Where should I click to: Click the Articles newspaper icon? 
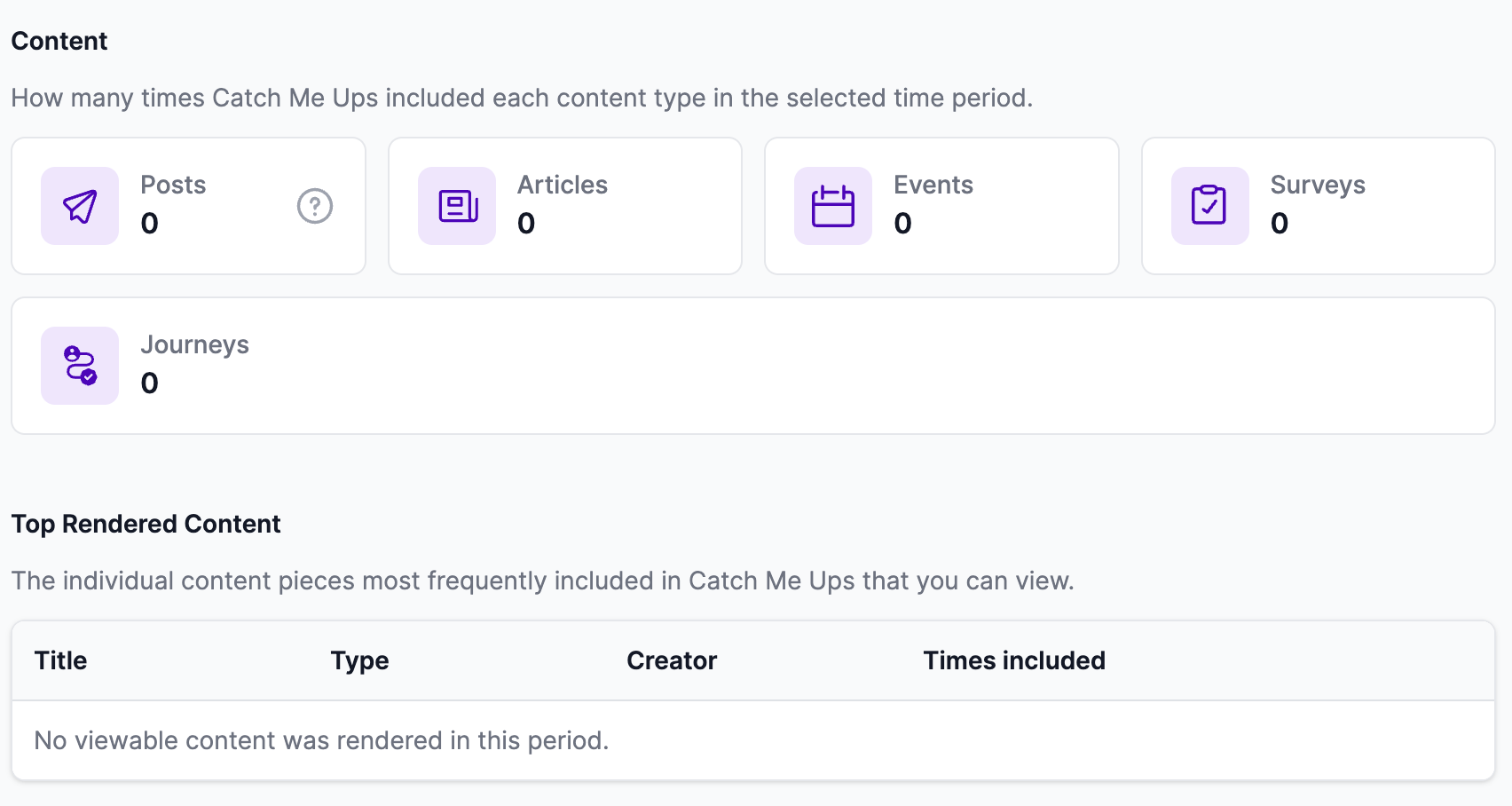coord(457,206)
